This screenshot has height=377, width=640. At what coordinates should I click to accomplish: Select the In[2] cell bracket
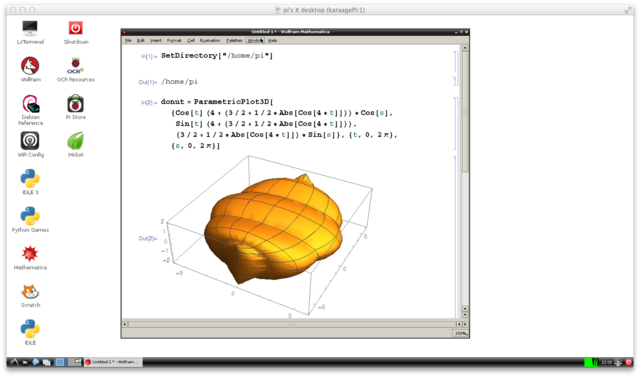(x=455, y=124)
